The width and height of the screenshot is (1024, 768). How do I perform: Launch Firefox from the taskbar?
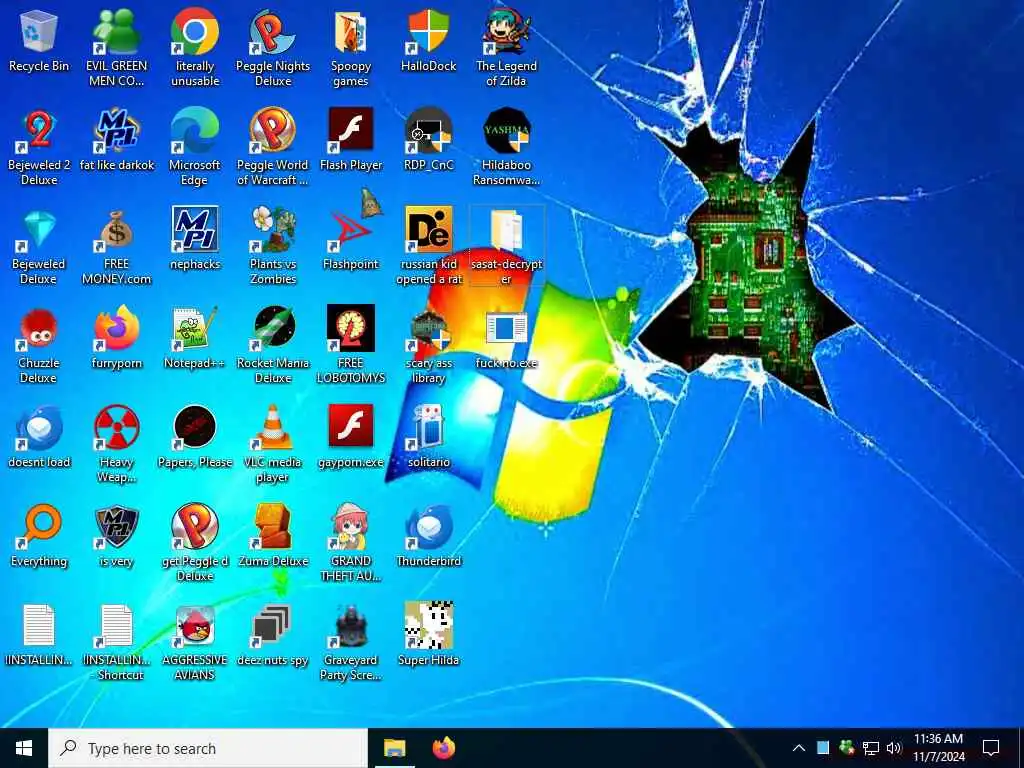(444, 748)
